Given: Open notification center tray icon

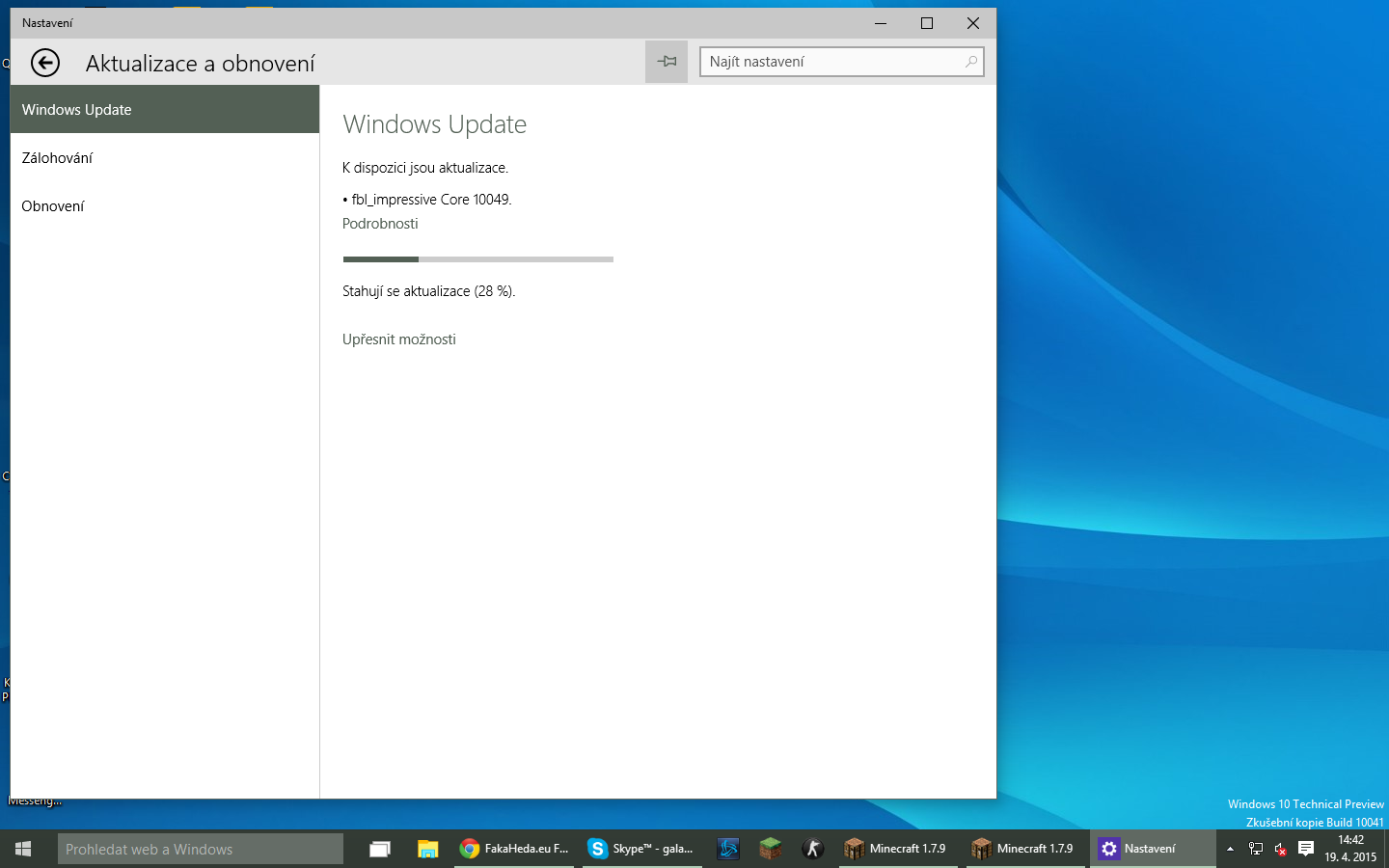Looking at the screenshot, I should [1306, 849].
